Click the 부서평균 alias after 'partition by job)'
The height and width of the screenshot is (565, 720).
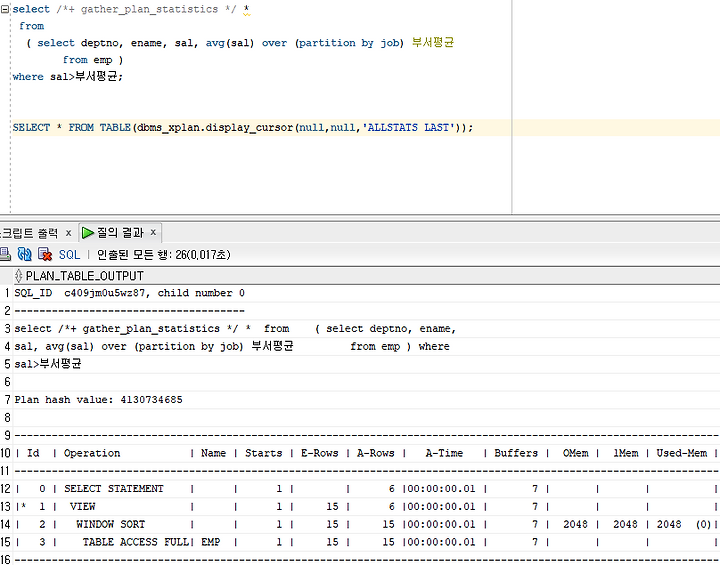tap(433, 43)
